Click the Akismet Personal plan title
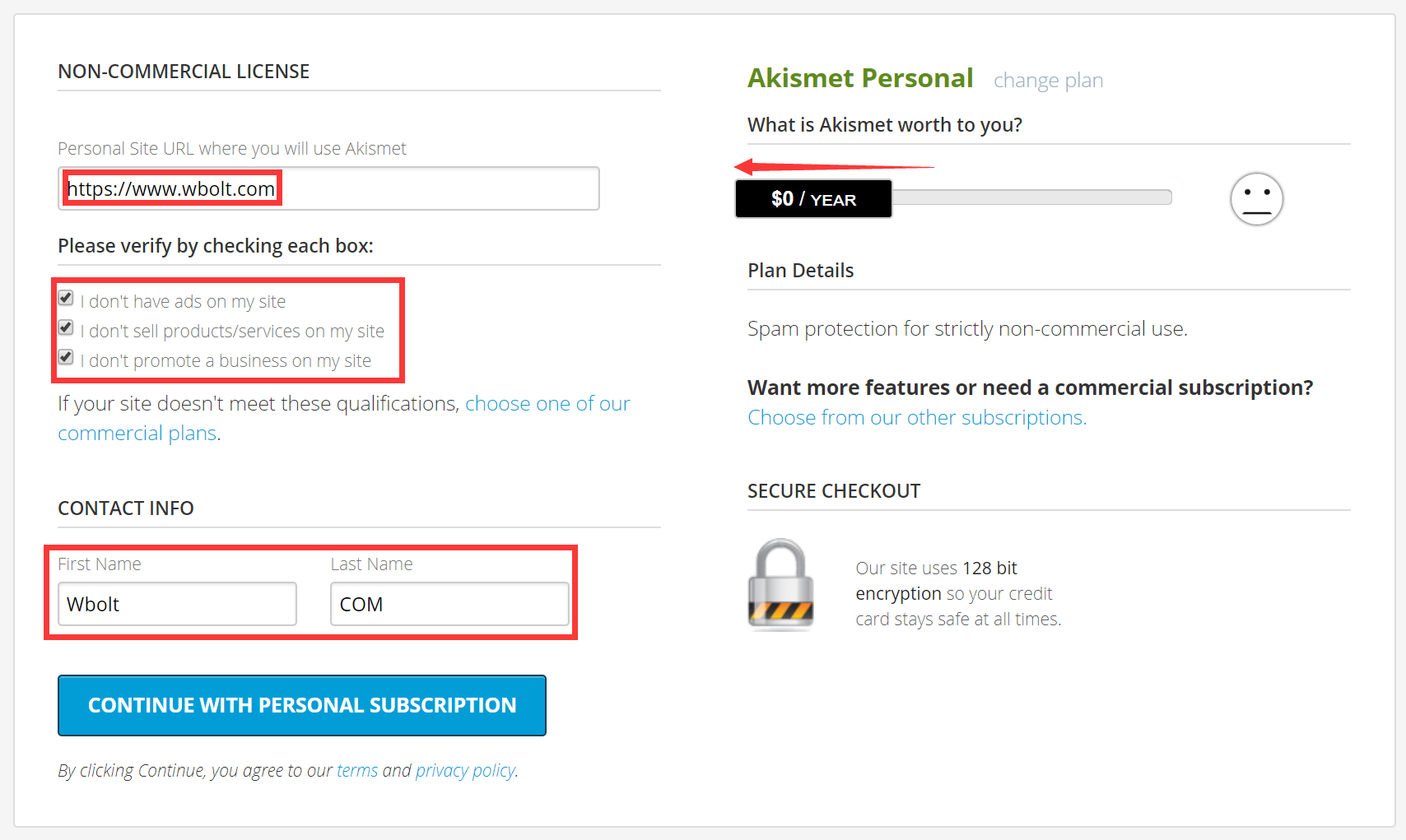1406x840 pixels. (860, 78)
